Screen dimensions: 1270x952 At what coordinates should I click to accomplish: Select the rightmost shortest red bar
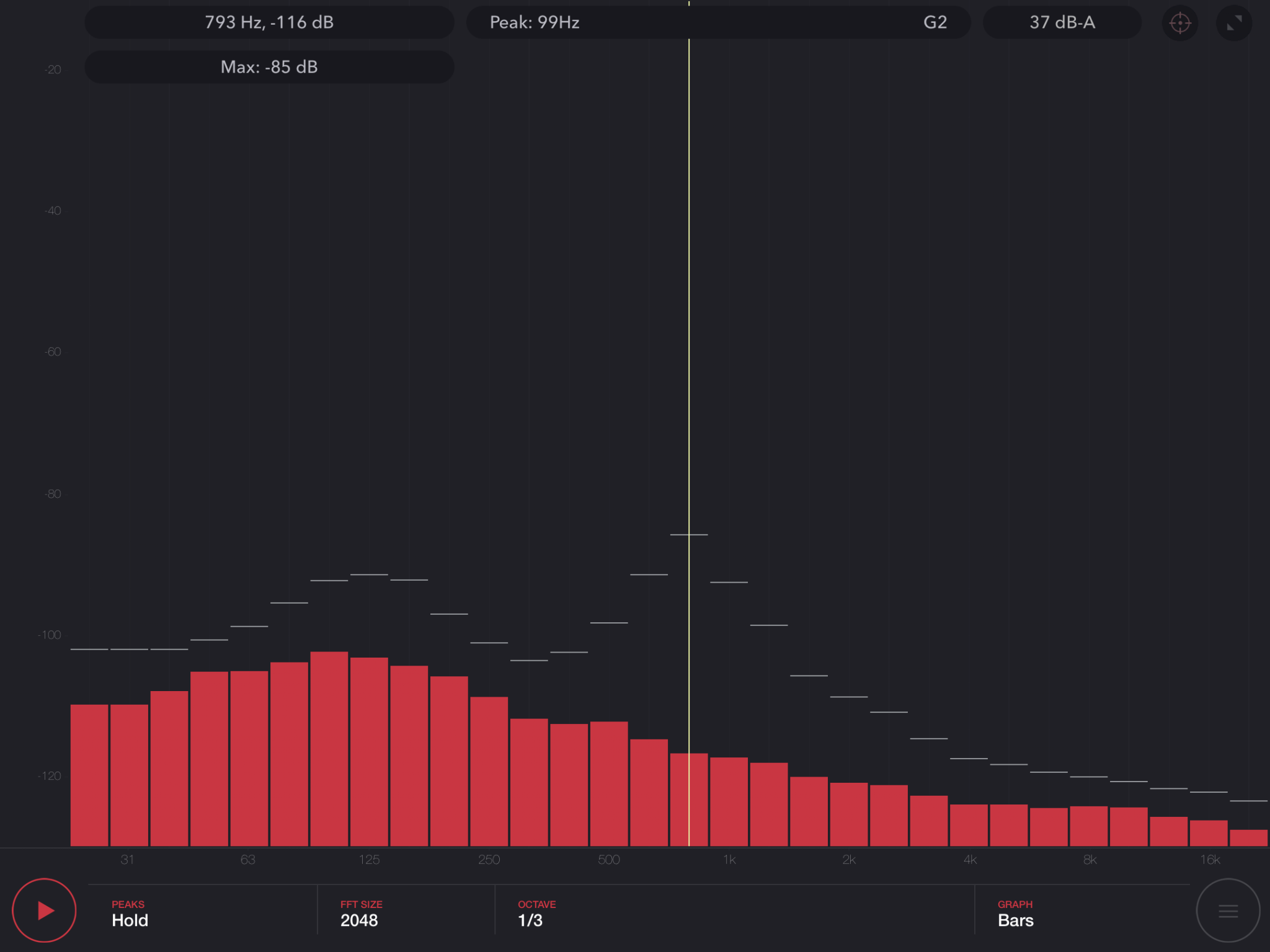pyautogui.click(x=1248, y=838)
